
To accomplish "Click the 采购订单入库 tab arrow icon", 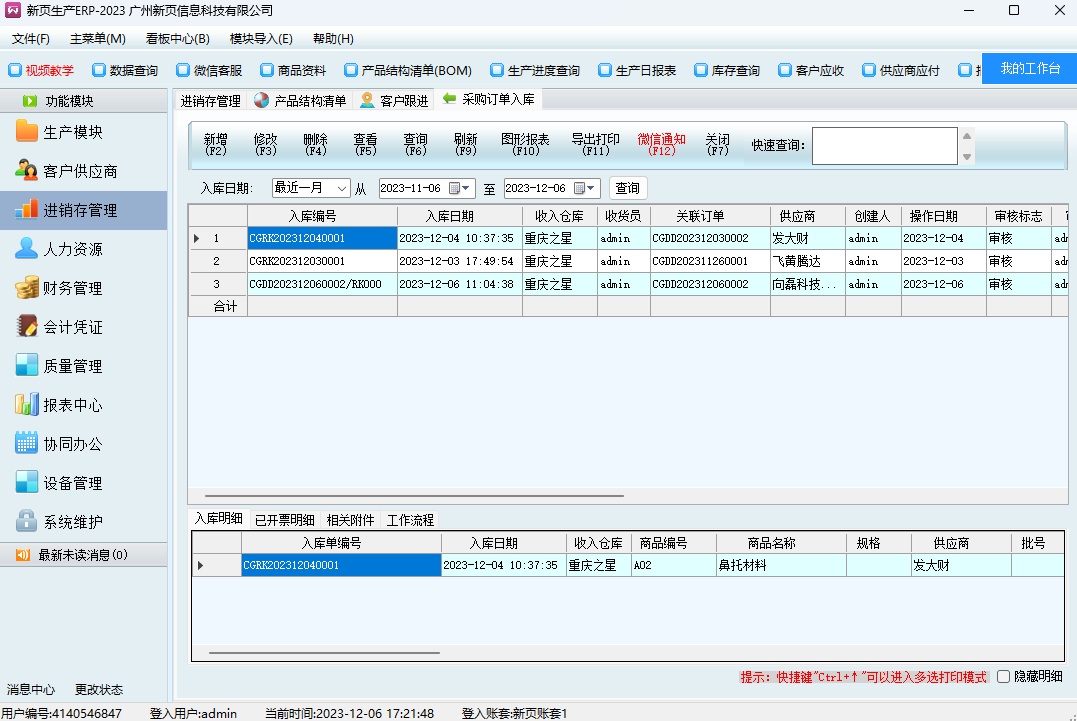I will pyautogui.click(x=449, y=99).
